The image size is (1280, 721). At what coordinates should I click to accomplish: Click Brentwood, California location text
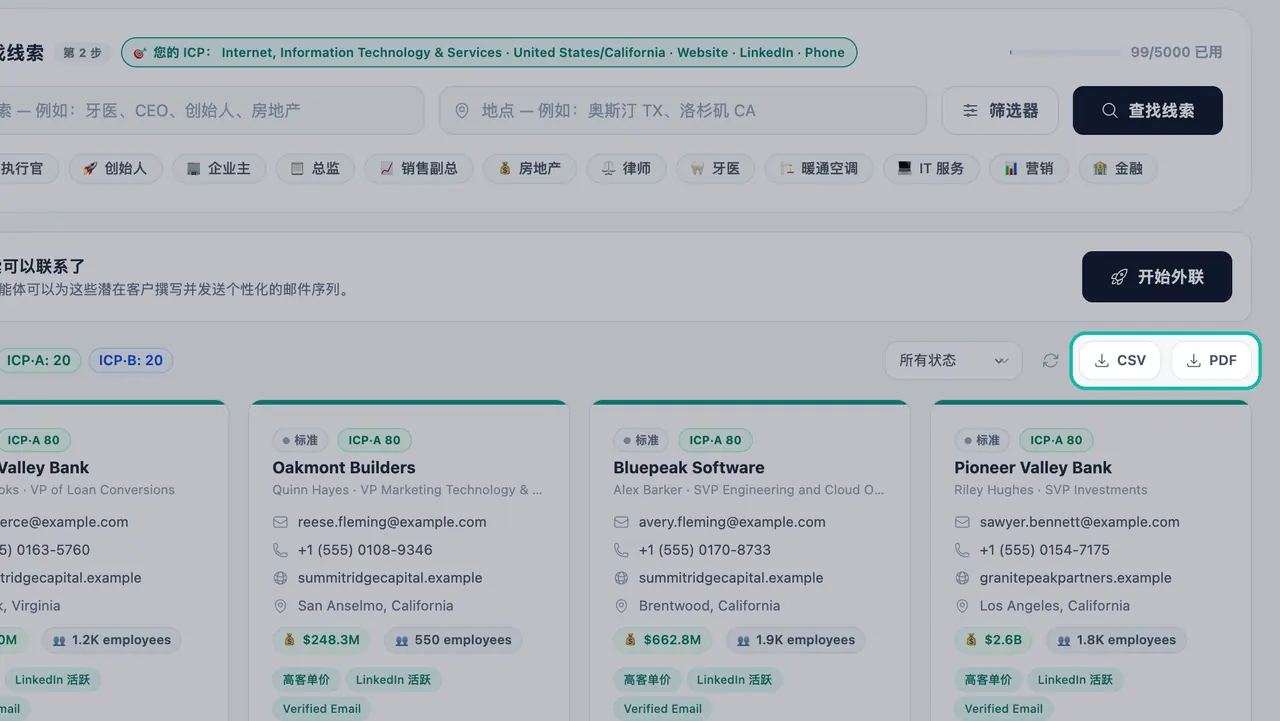709,606
